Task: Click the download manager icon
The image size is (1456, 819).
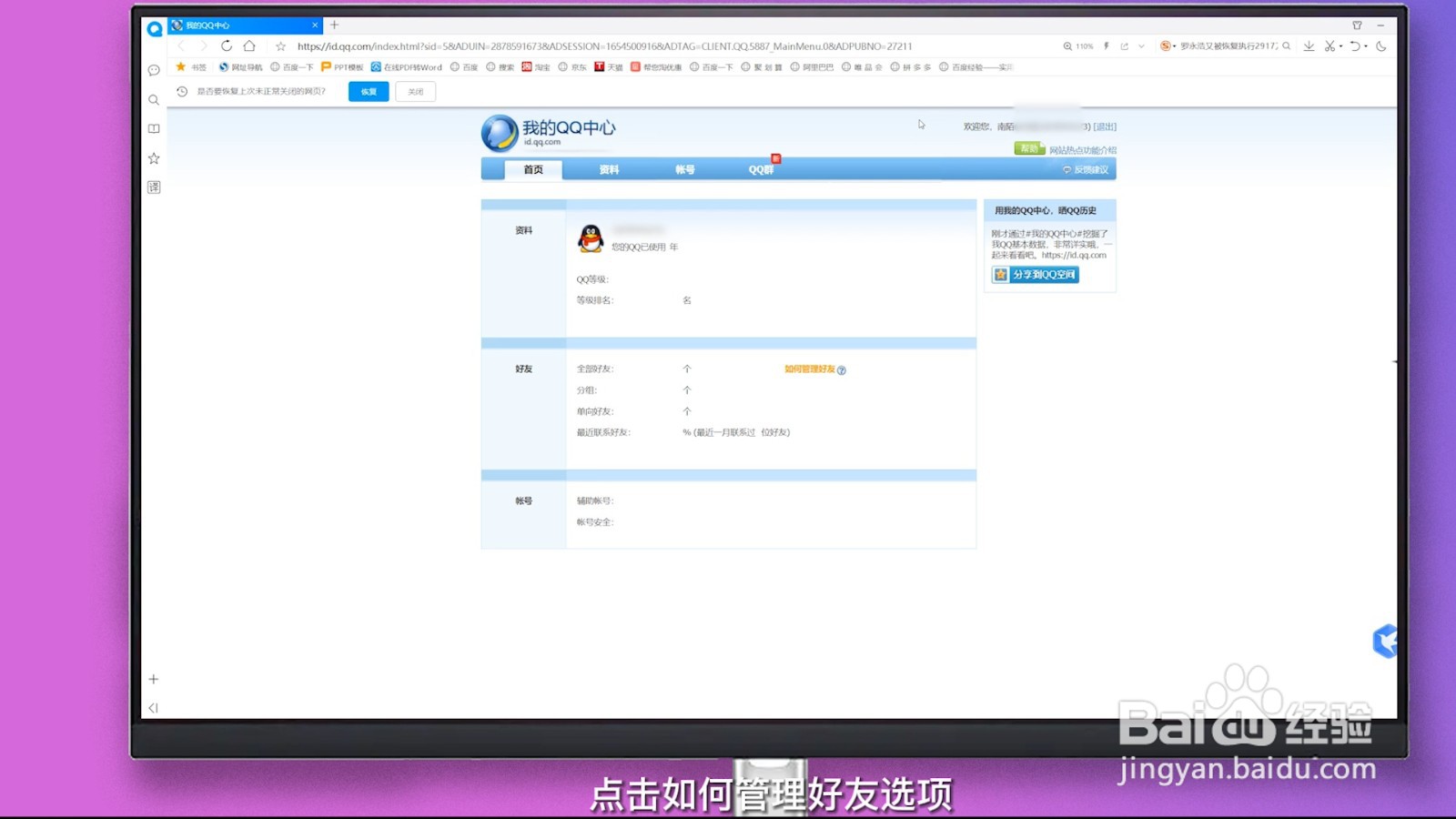Action: click(x=1309, y=45)
